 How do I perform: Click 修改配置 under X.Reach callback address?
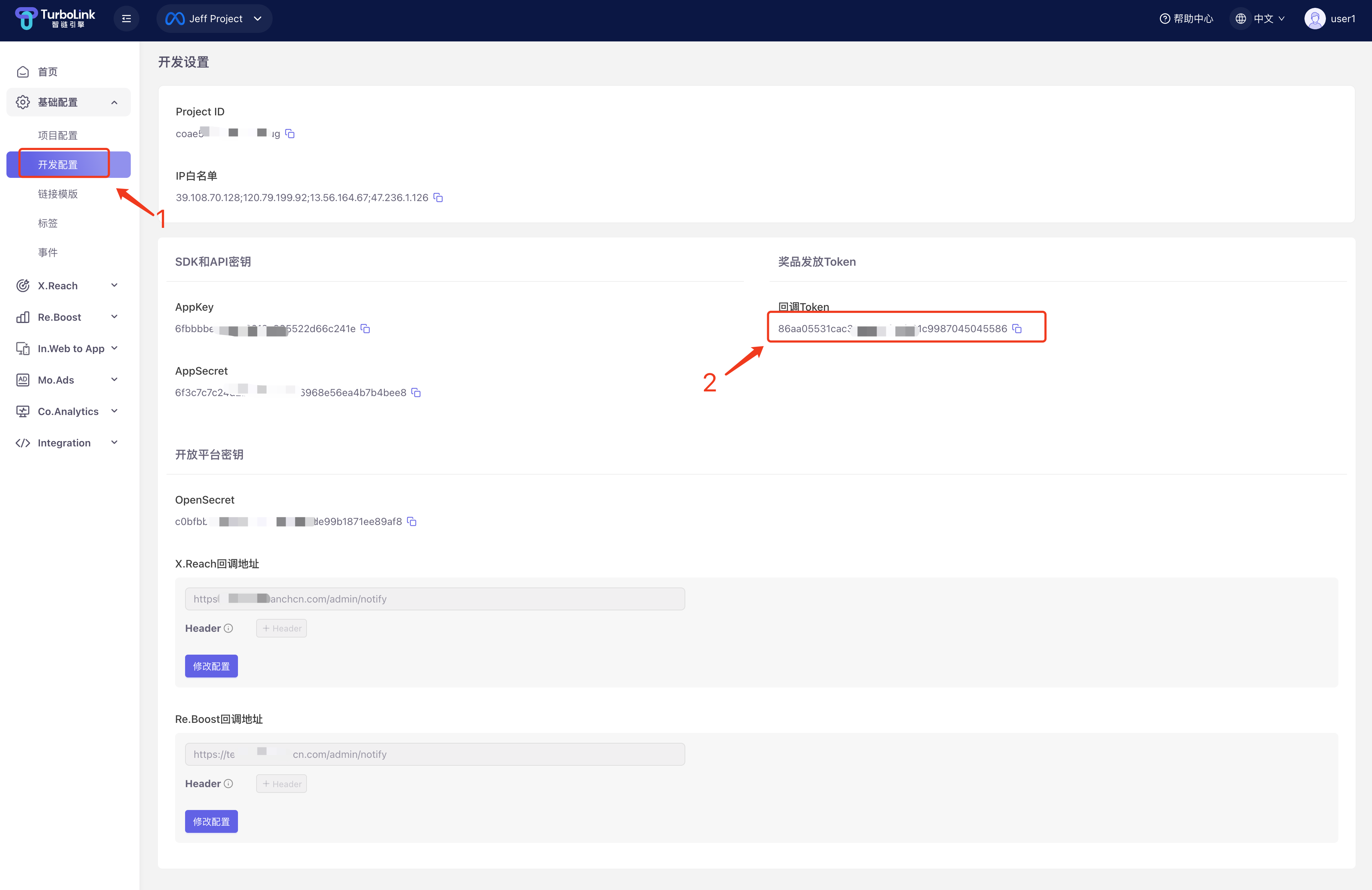pyautogui.click(x=211, y=666)
